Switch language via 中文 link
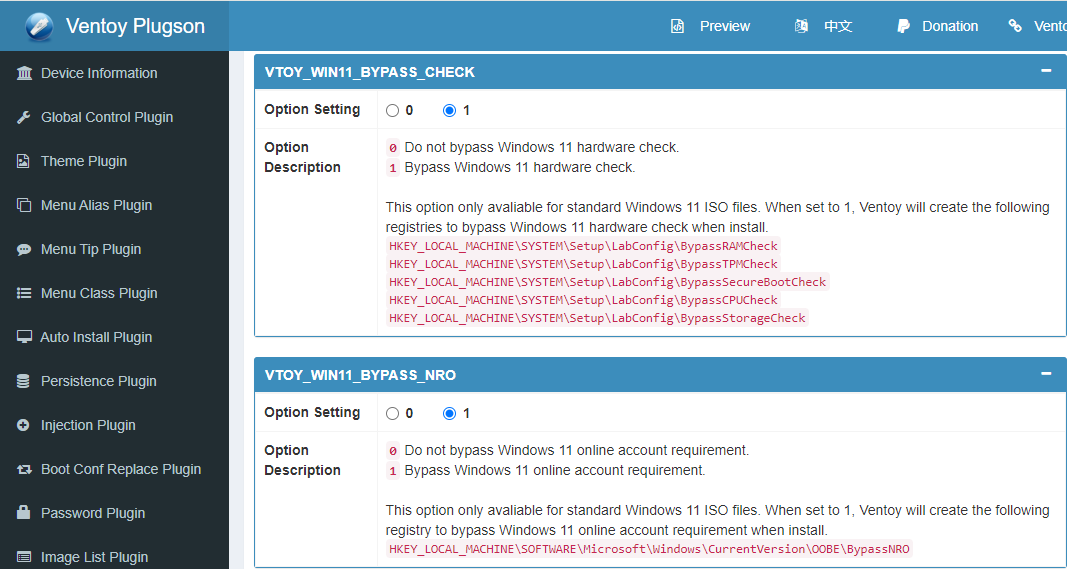The width and height of the screenshot is (1067, 569). click(x=838, y=27)
